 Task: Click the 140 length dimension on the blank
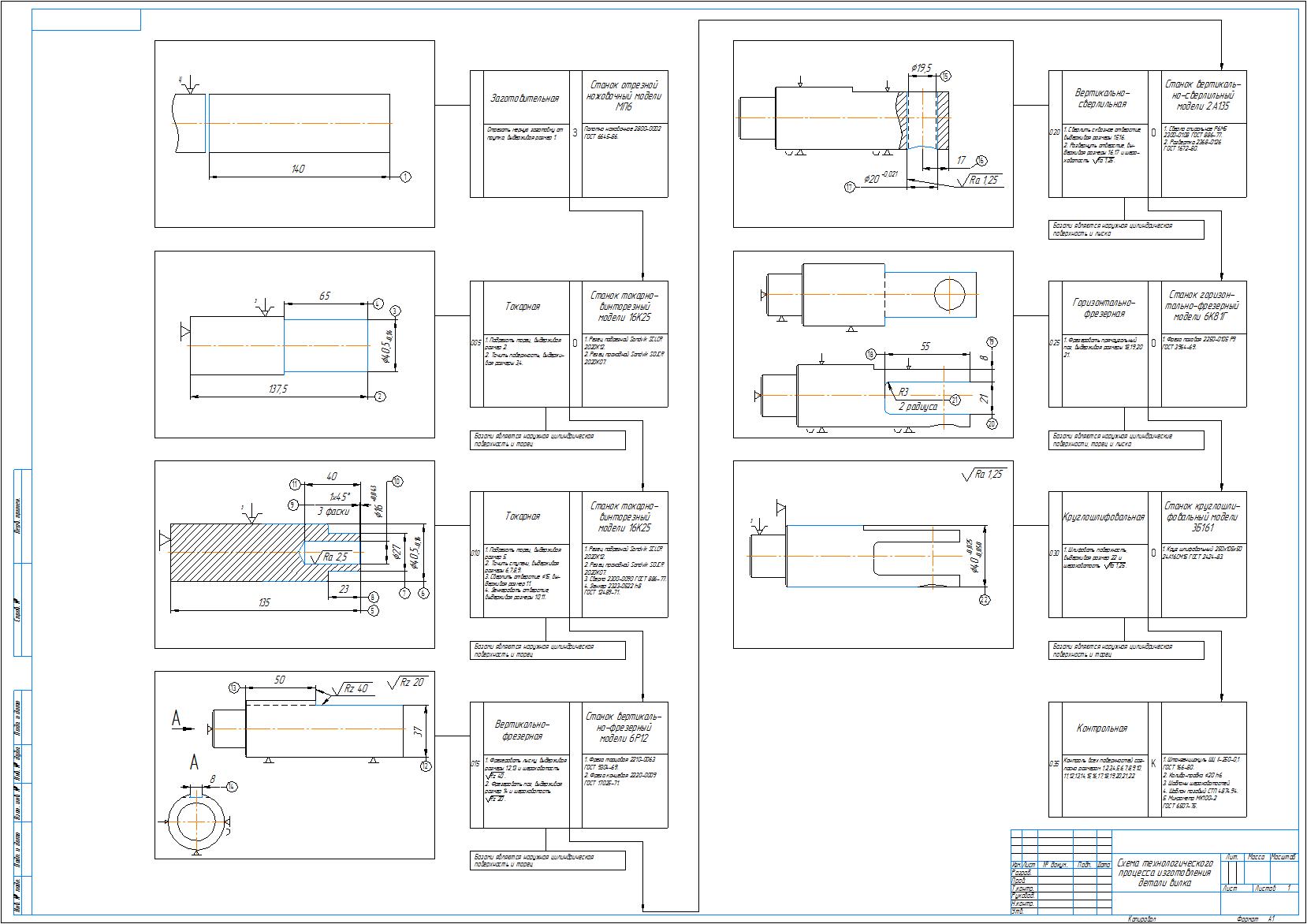[297, 169]
